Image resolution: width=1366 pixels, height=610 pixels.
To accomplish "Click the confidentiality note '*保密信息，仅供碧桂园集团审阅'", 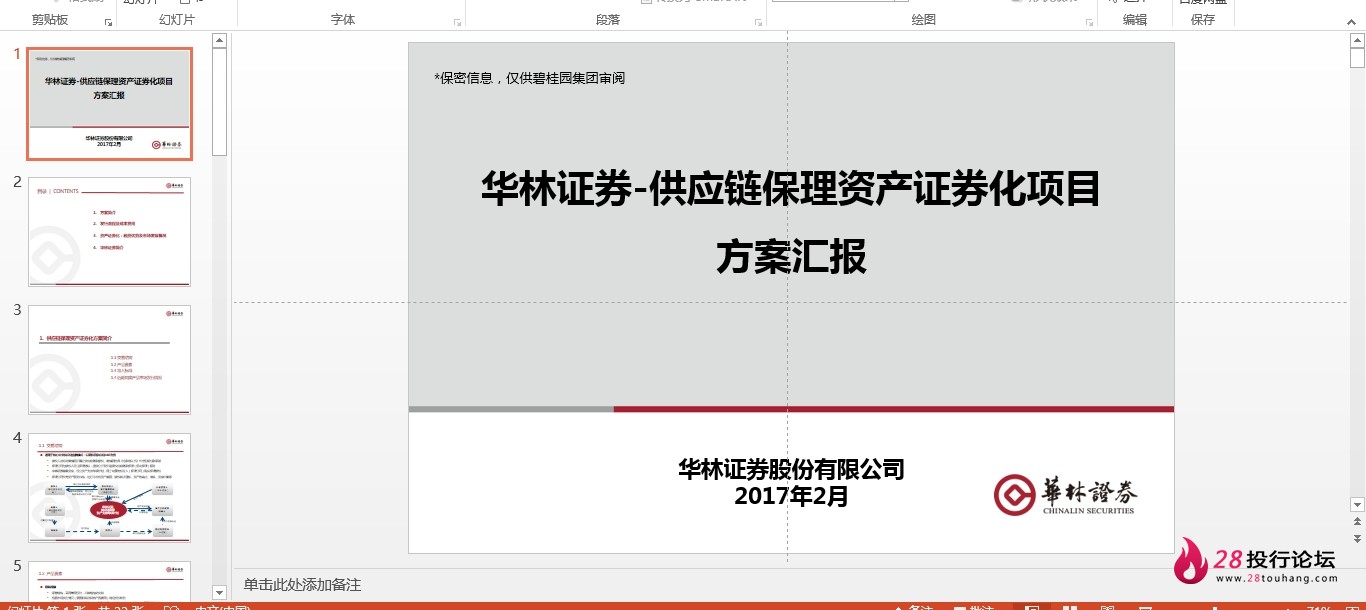I will [x=529, y=78].
